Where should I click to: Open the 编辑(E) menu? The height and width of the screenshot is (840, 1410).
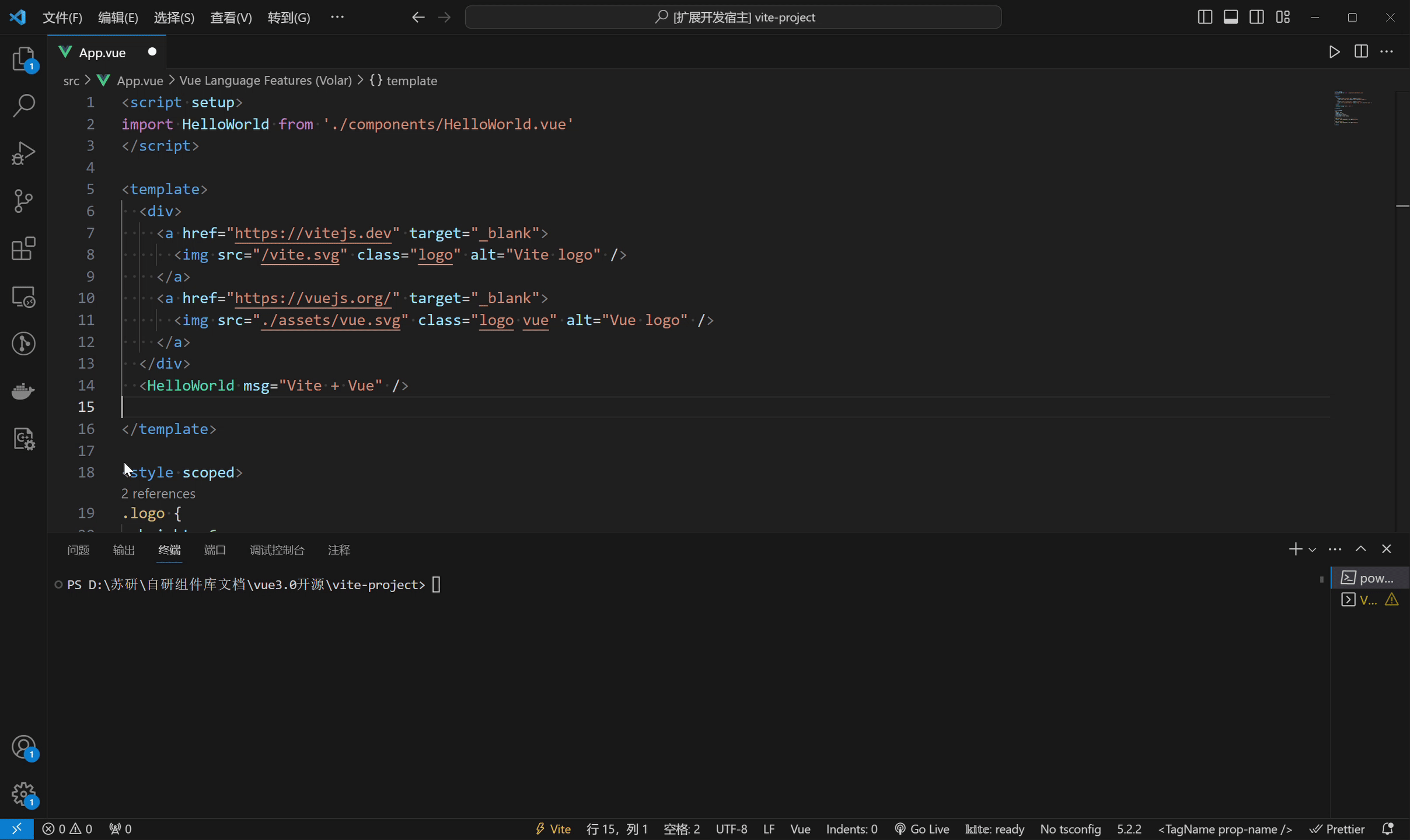tap(118, 17)
